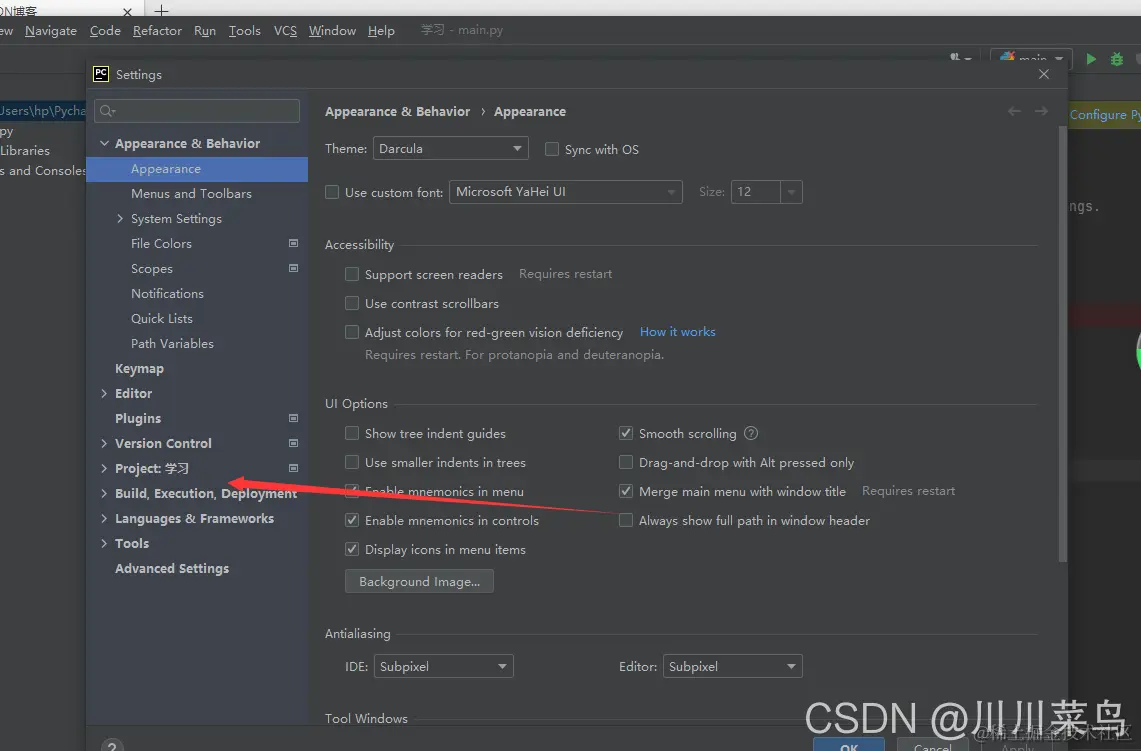Uncheck Enable mnemonics in controls
Screen dimensions: 1141x751
tap(351, 521)
